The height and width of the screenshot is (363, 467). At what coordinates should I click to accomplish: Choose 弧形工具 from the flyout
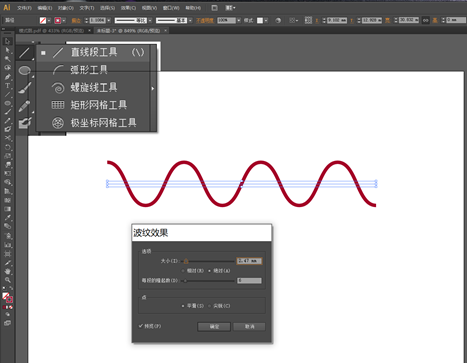click(93, 70)
